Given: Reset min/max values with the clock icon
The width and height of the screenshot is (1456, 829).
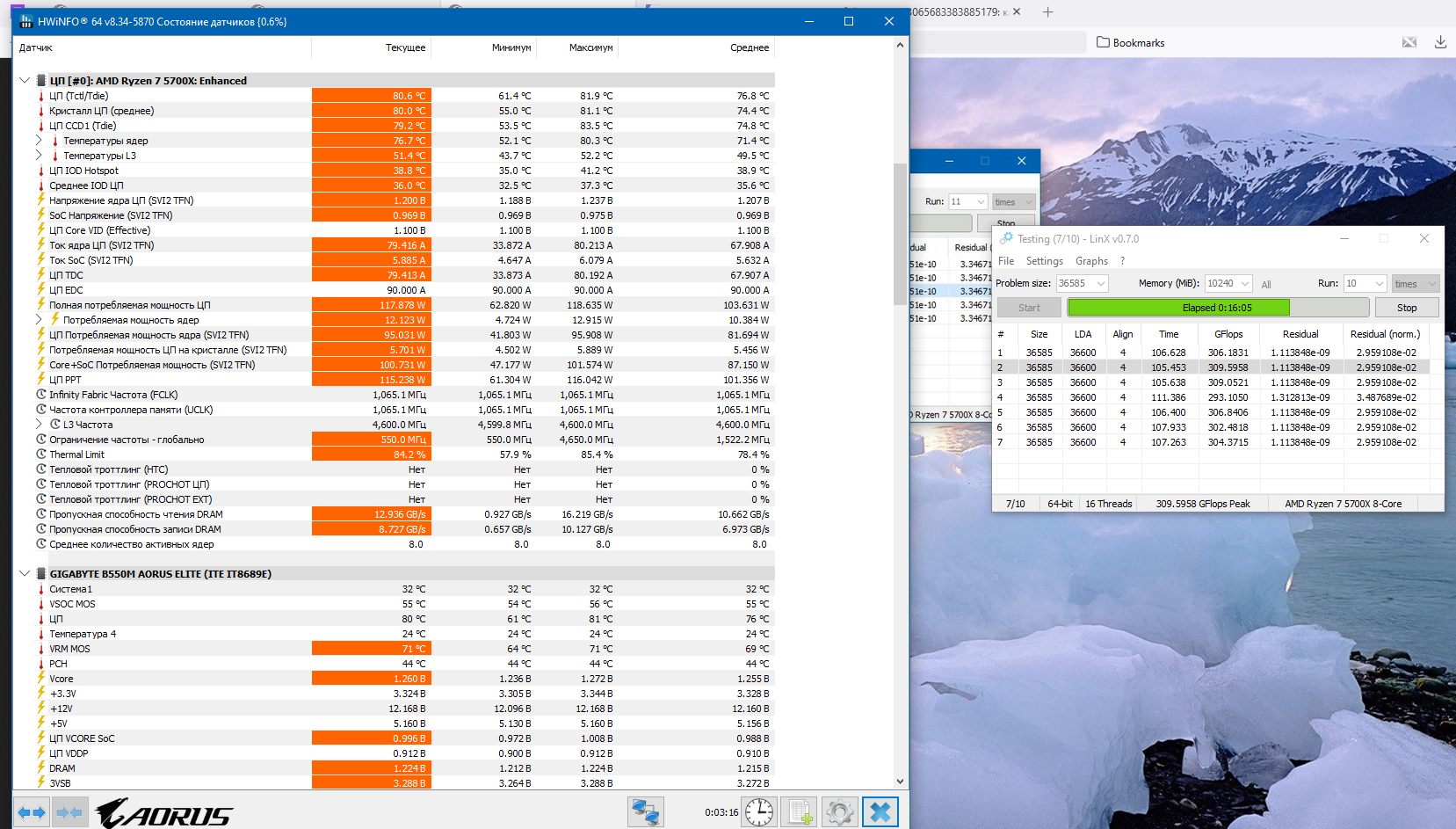Looking at the screenshot, I should pyautogui.click(x=759, y=812).
